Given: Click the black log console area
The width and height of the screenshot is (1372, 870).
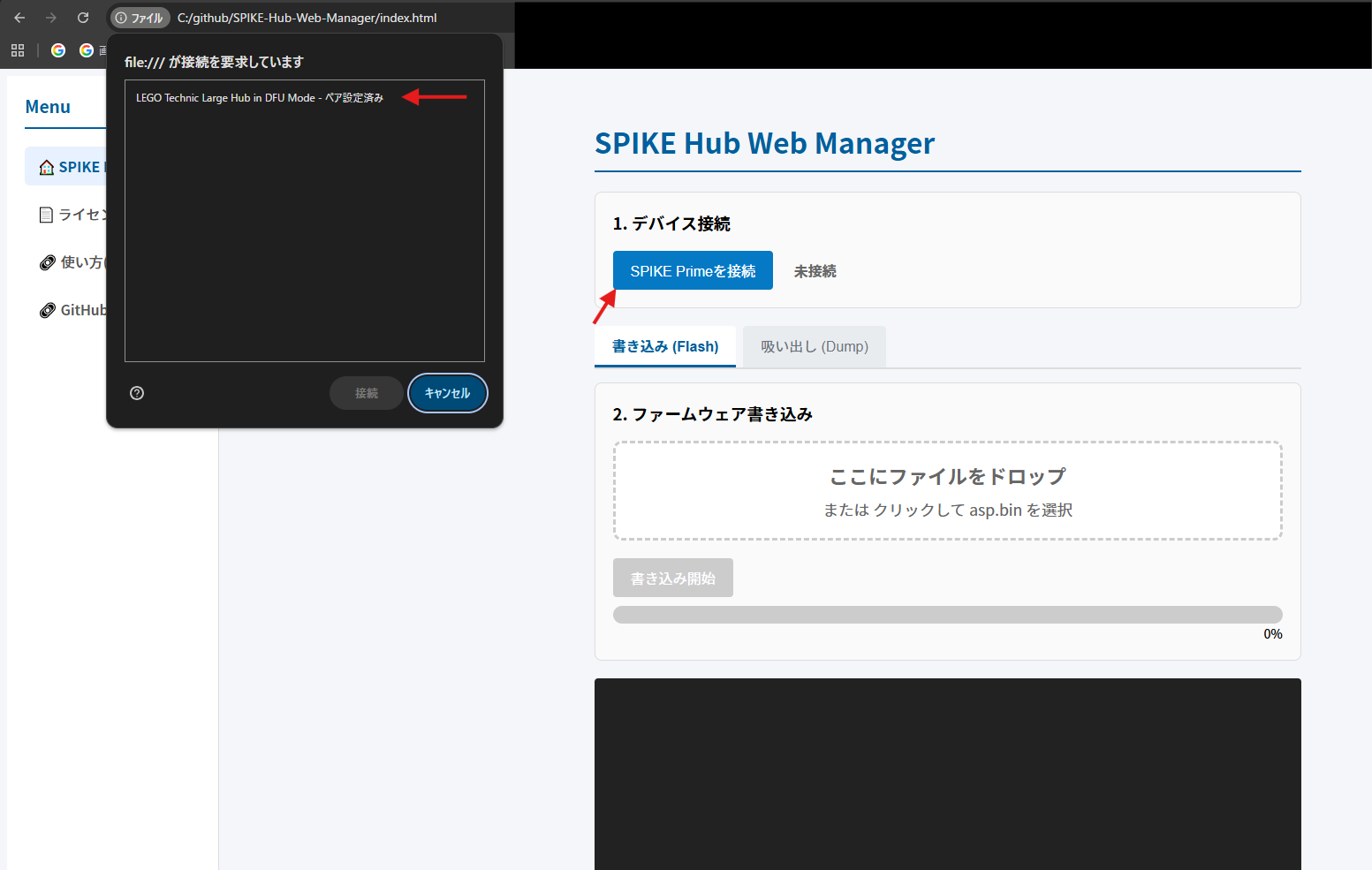Looking at the screenshot, I should coord(948,774).
